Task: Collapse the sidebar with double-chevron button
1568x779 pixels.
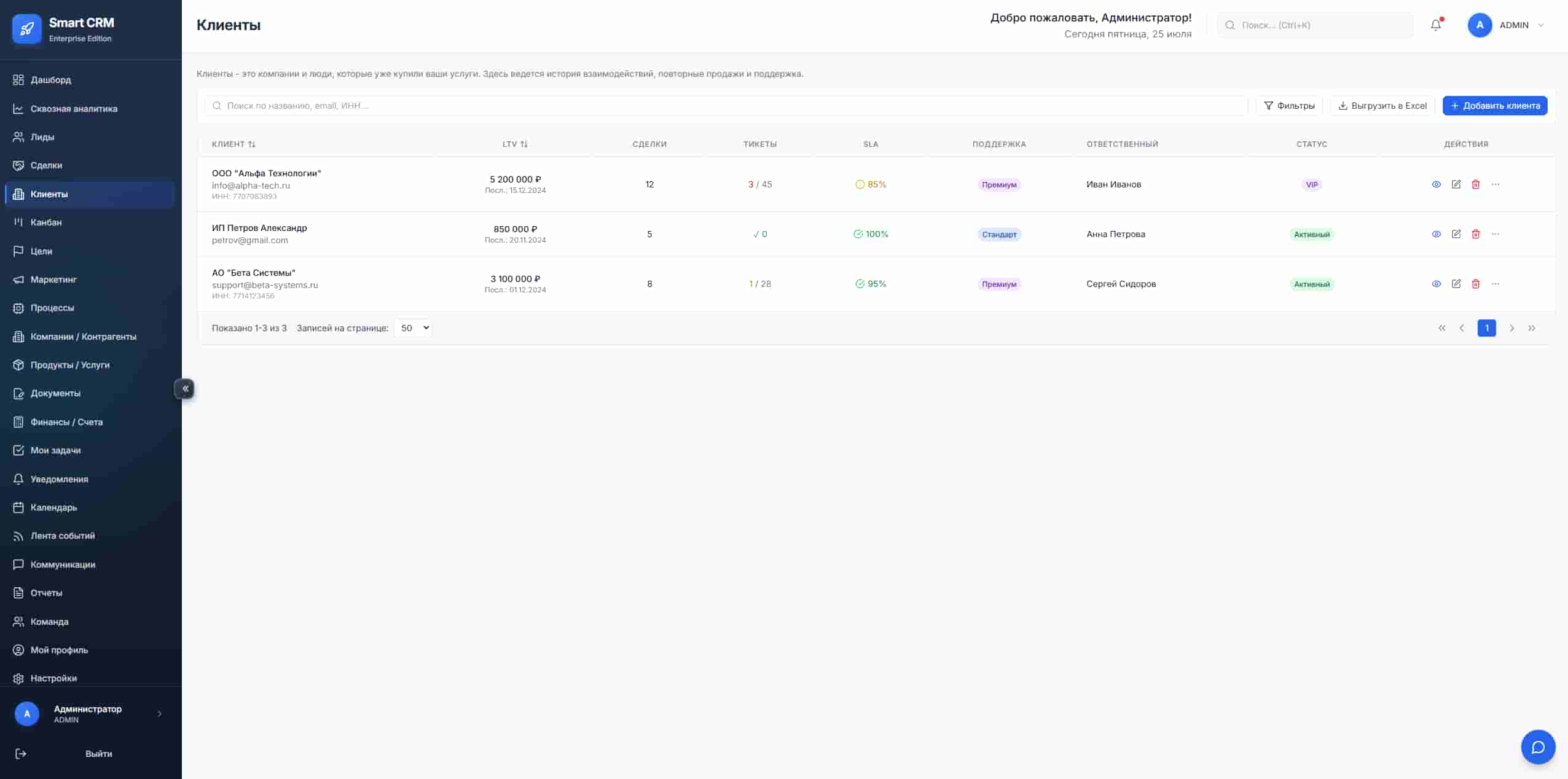Action: (185, 388)
